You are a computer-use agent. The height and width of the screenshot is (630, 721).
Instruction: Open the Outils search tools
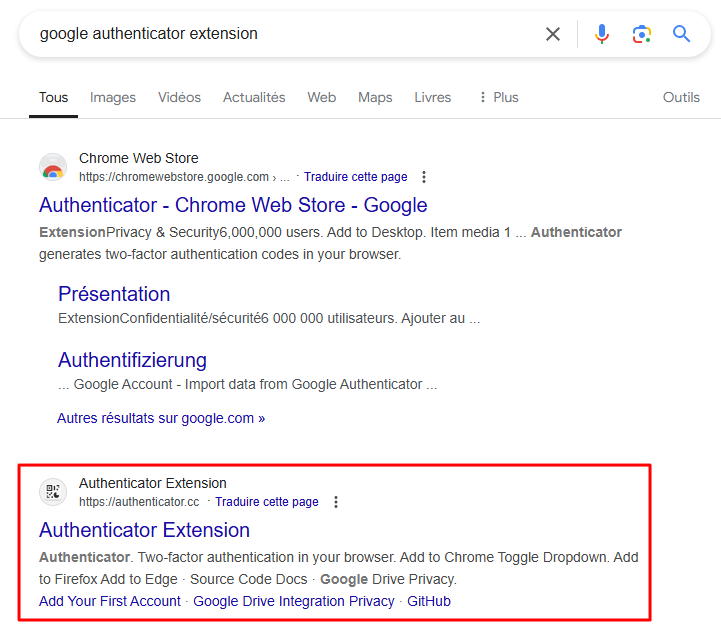tap(681, 97)
